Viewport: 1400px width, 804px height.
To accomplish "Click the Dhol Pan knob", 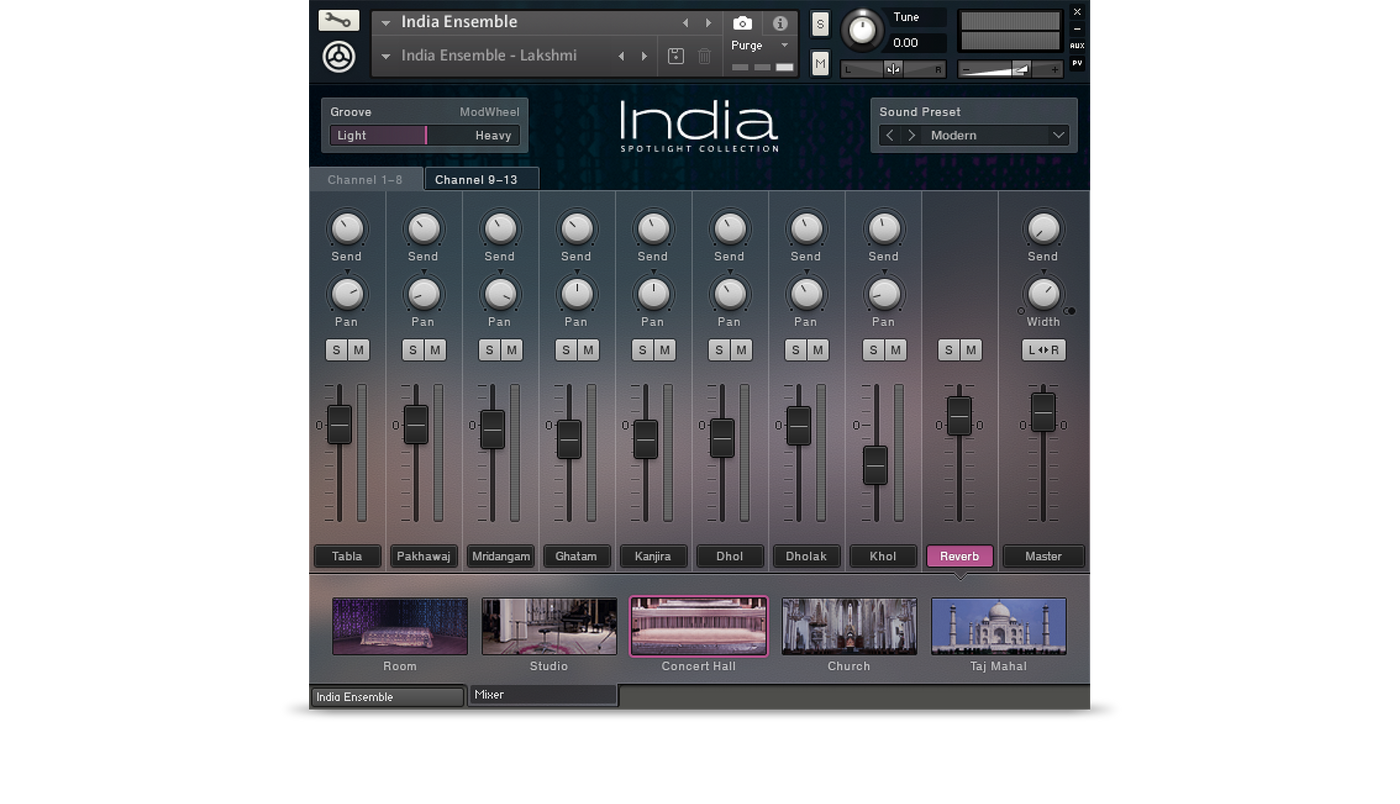I will pos(729,294).
